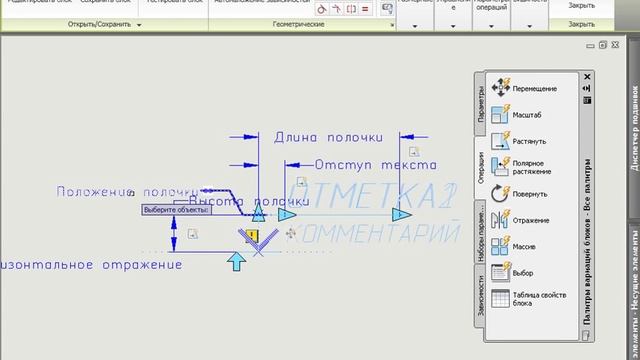
Task: Click the upward cyan flip grip arrow
Action: click(236, 261)
